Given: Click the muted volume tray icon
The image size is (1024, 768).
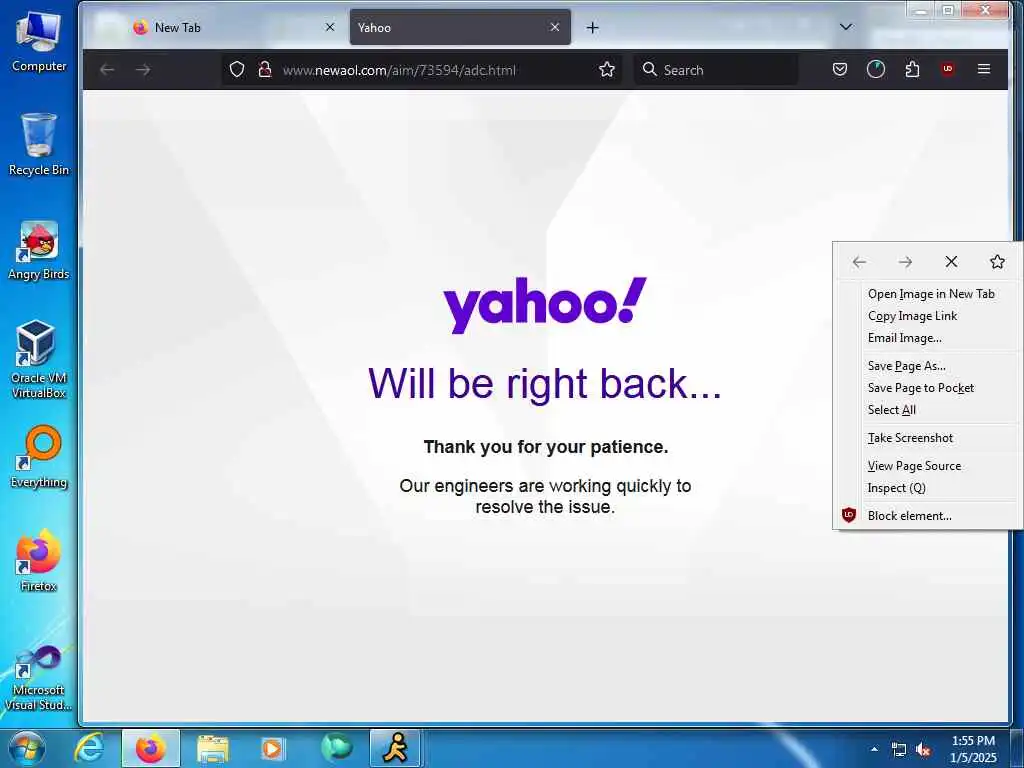Looking at the screenshot, I should (x=923, y=750).
